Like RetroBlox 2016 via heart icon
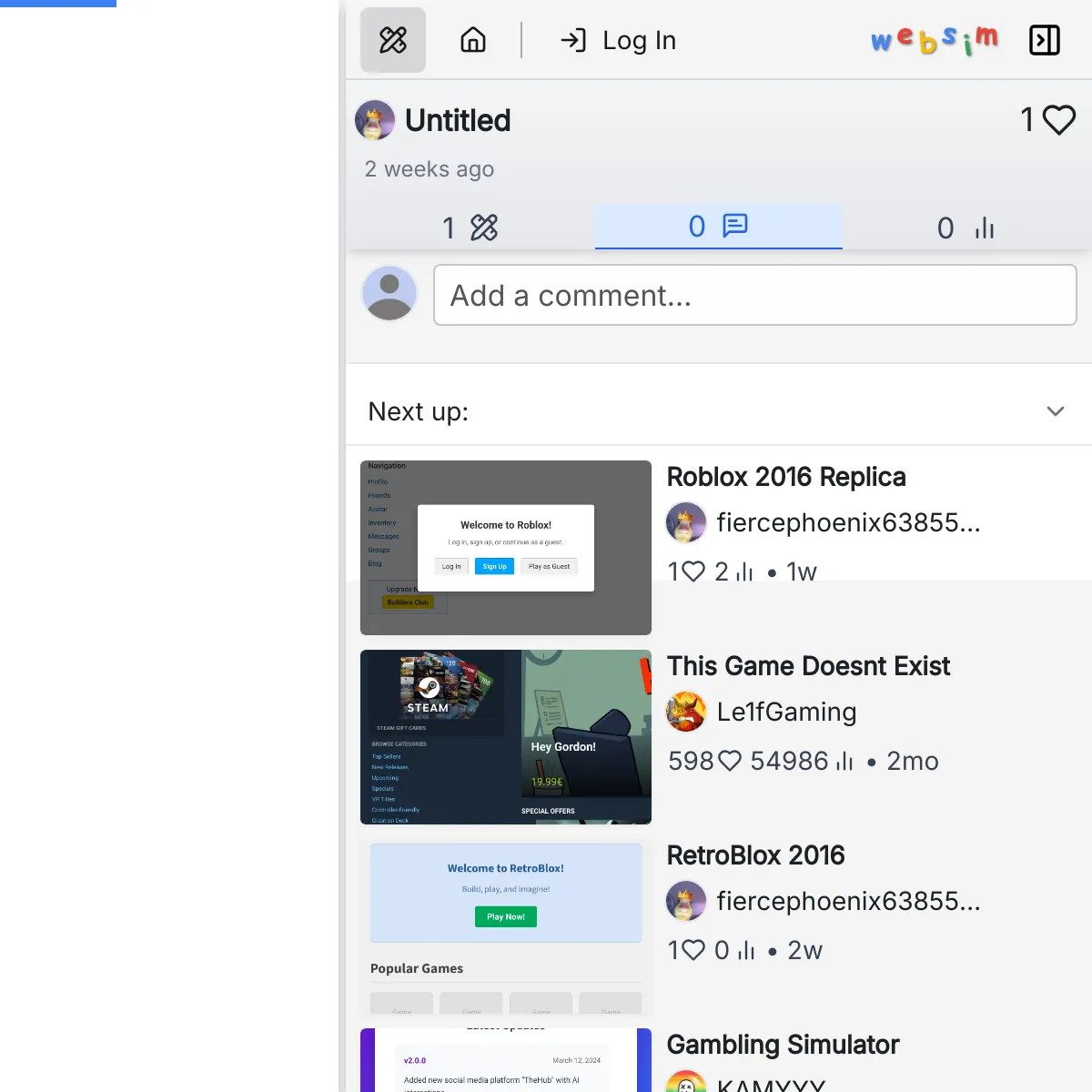The image size is (1092, 1092). [693, 950]
